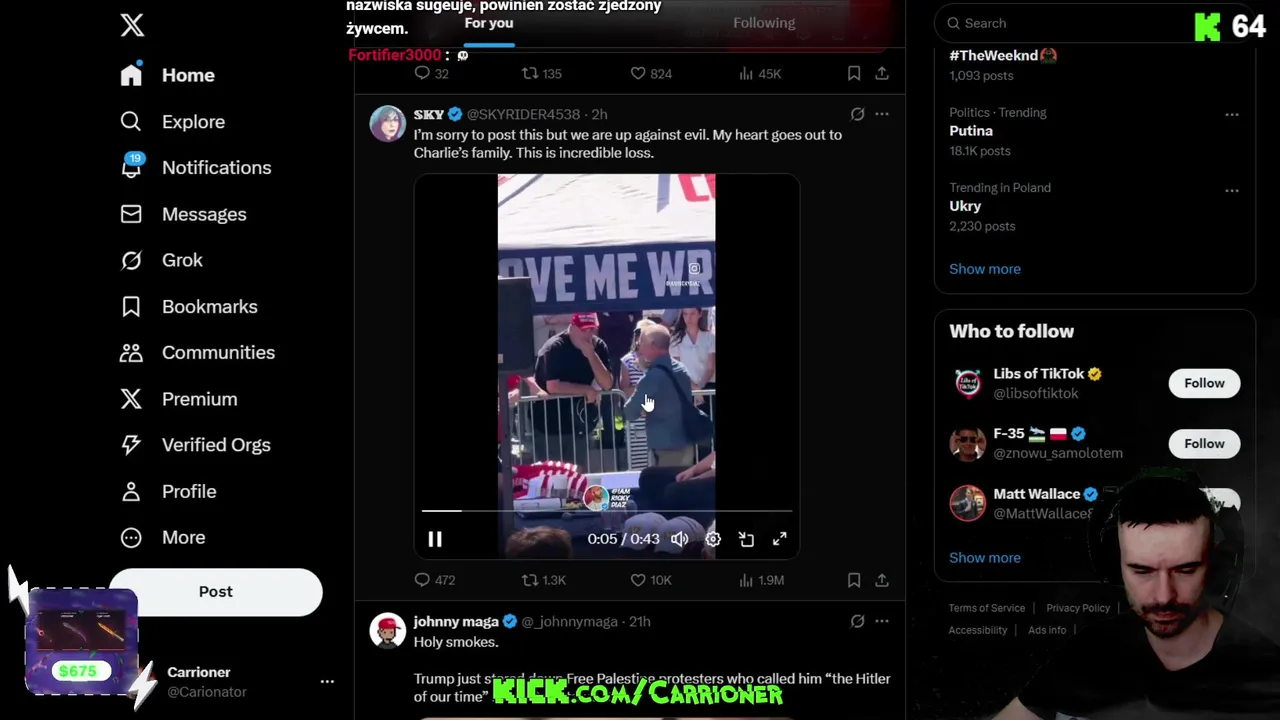The height and width of the screenshot is (720, 1280).
Task: Switch to the For you tab
Action: [489, 23]
